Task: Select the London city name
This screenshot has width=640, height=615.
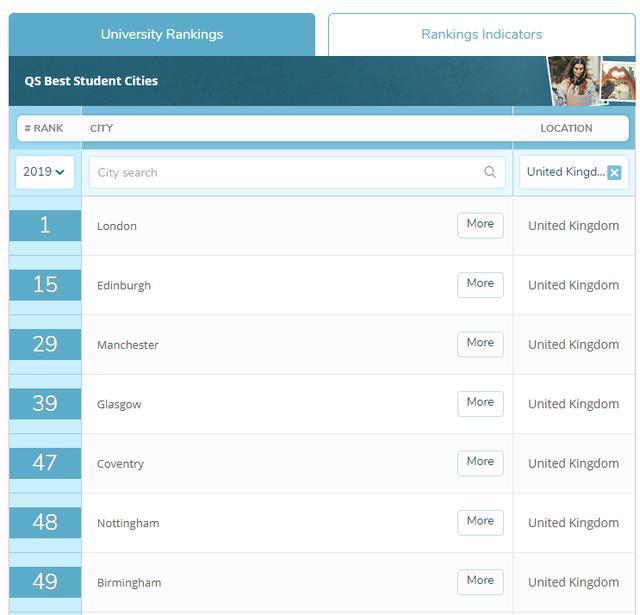Action: (x=117, y=226)
